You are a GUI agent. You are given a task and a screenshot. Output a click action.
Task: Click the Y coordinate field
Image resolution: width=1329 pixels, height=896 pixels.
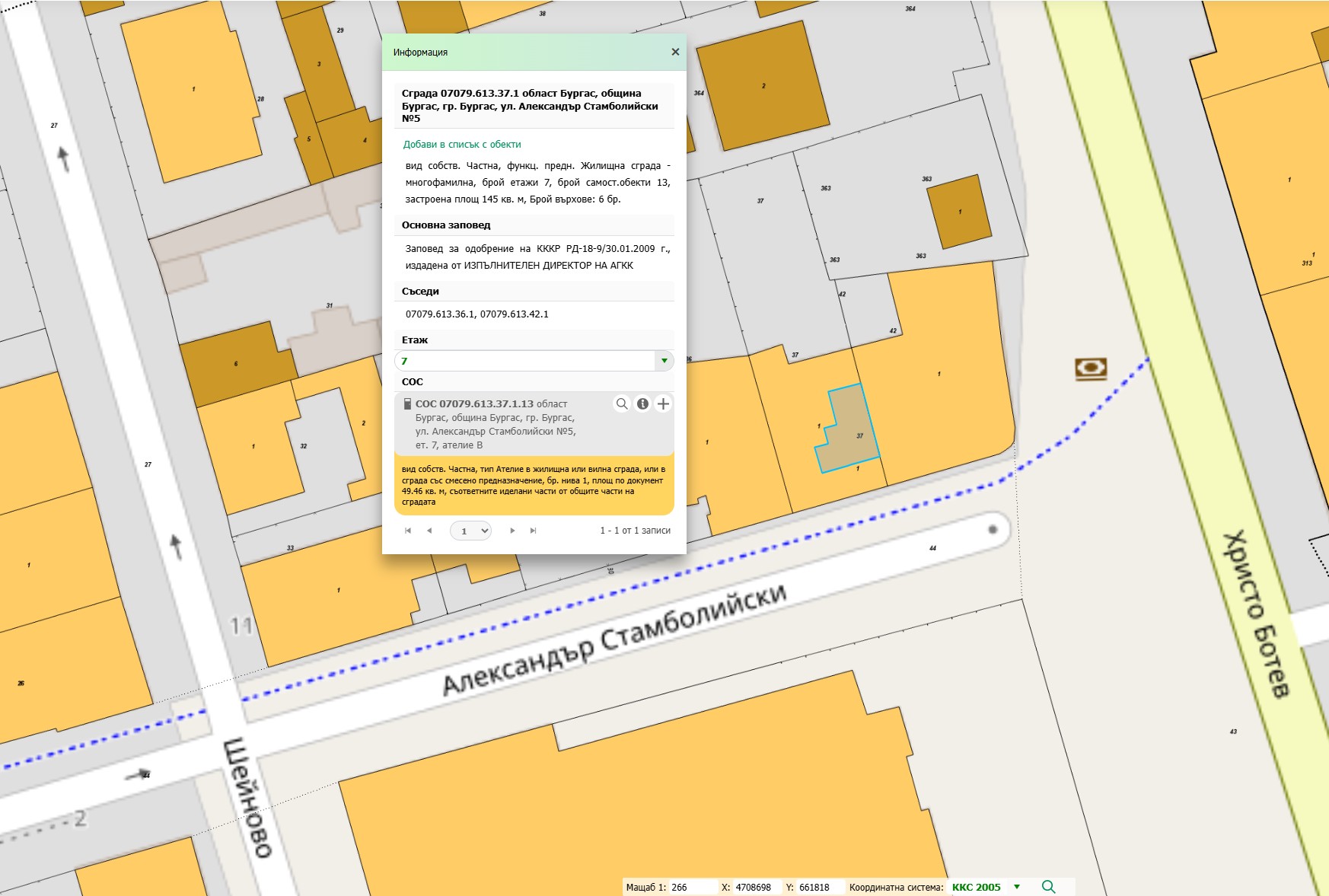coord(819,888)
